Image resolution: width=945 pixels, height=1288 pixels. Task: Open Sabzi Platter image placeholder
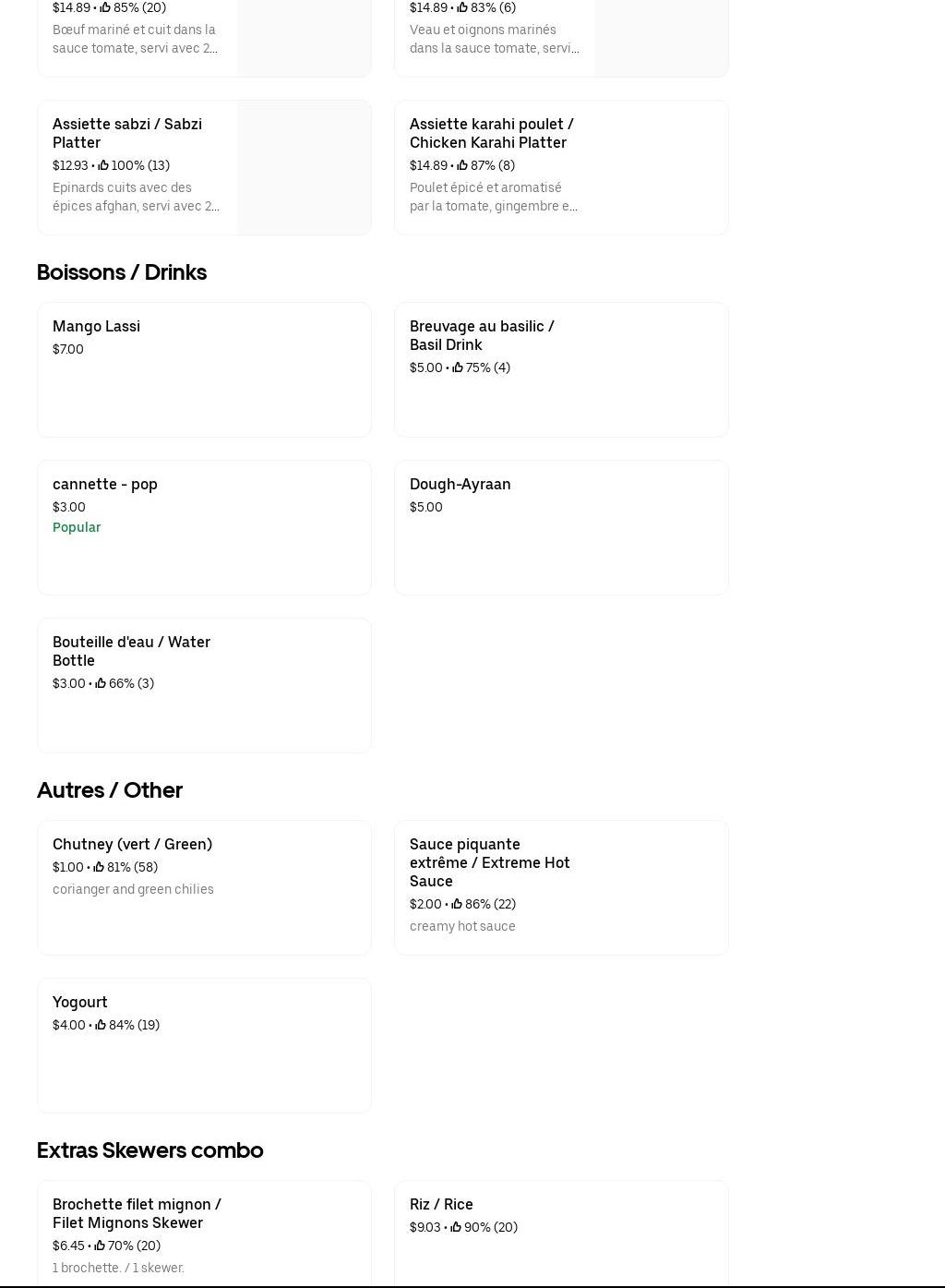(304, 168)
